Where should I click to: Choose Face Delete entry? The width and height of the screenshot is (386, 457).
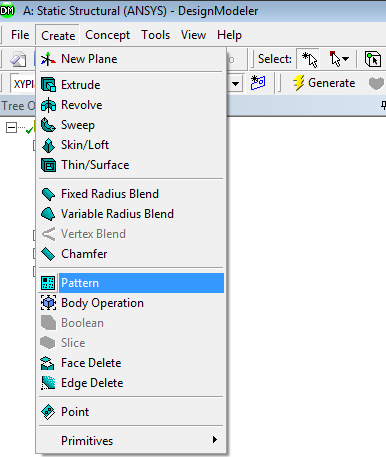tap(131, 363)
